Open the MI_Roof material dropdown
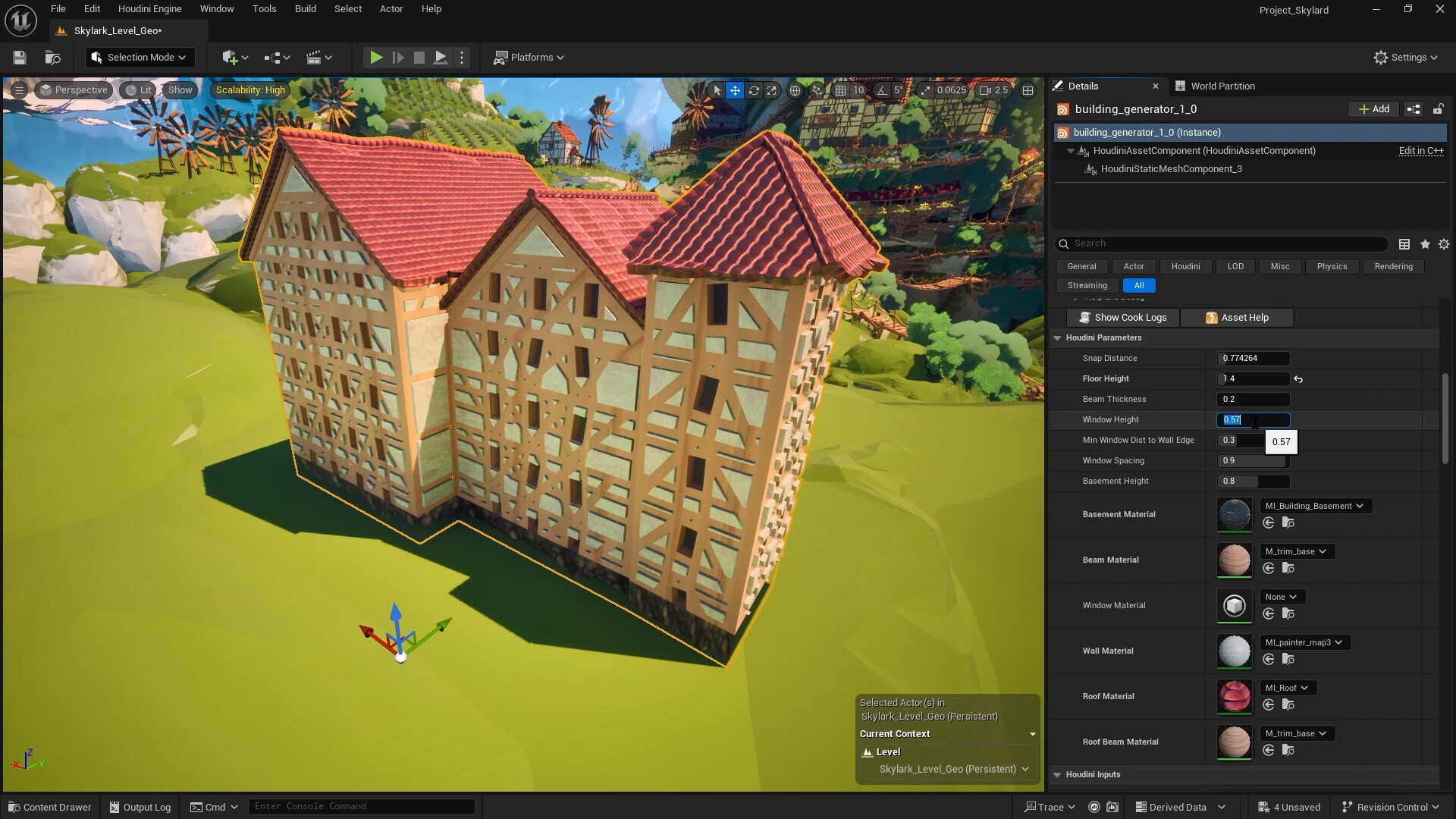Screen dimensions: 1456x819 click(1287, 688)
